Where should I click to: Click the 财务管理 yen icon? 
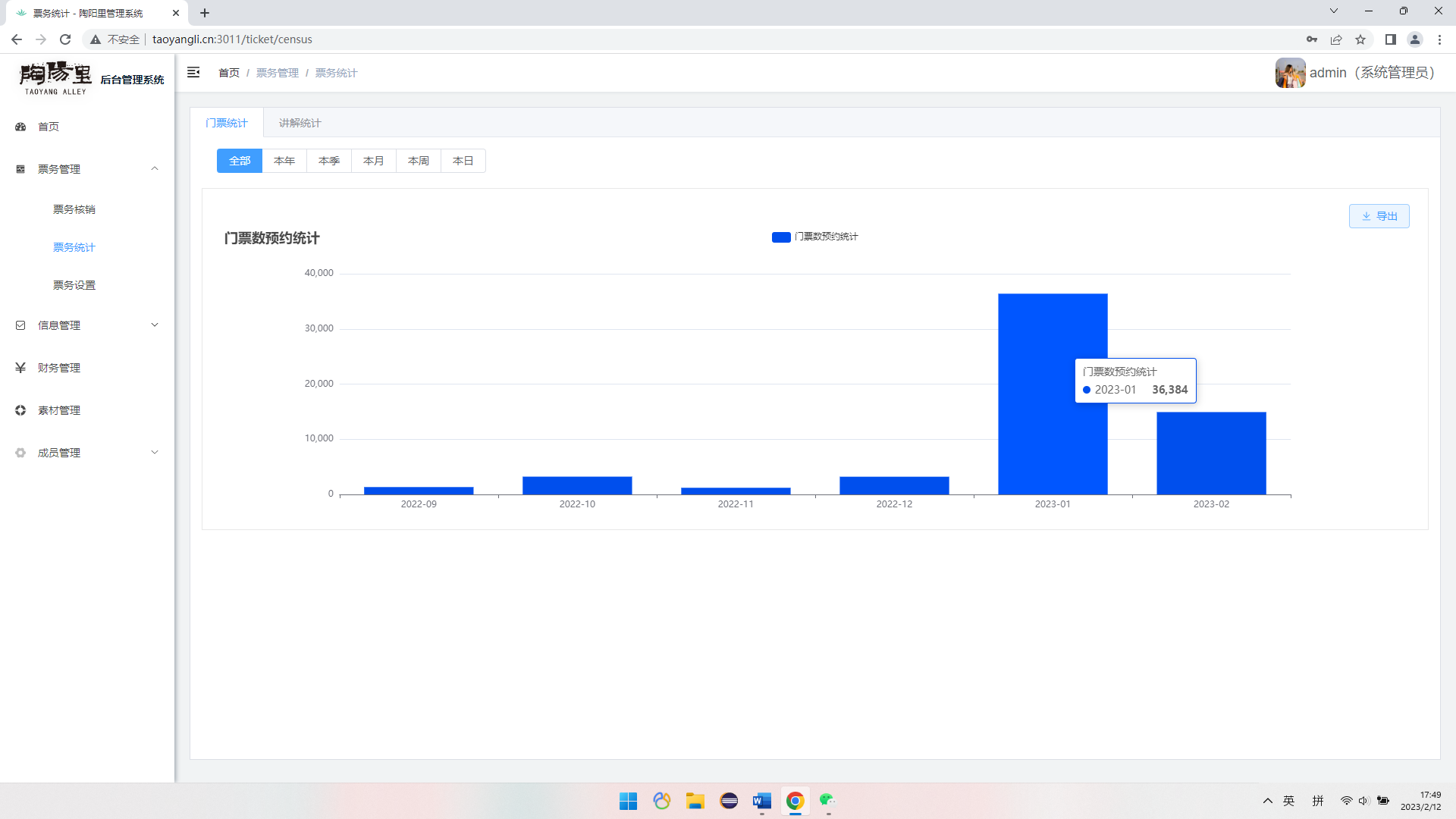click(x=20, y=368)
